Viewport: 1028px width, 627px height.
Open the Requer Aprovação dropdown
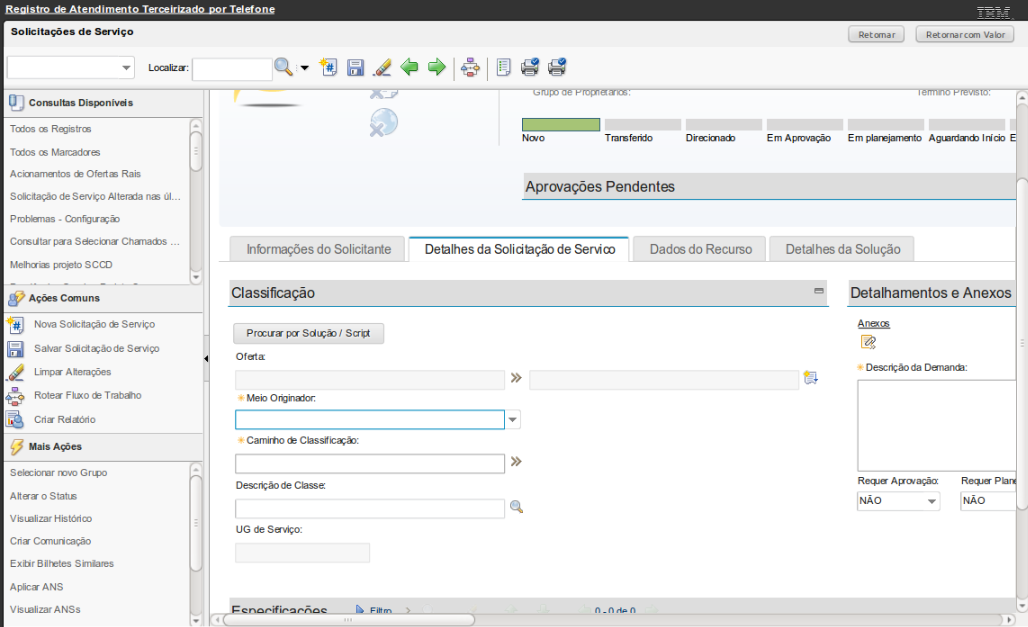(x=931, y=501)
